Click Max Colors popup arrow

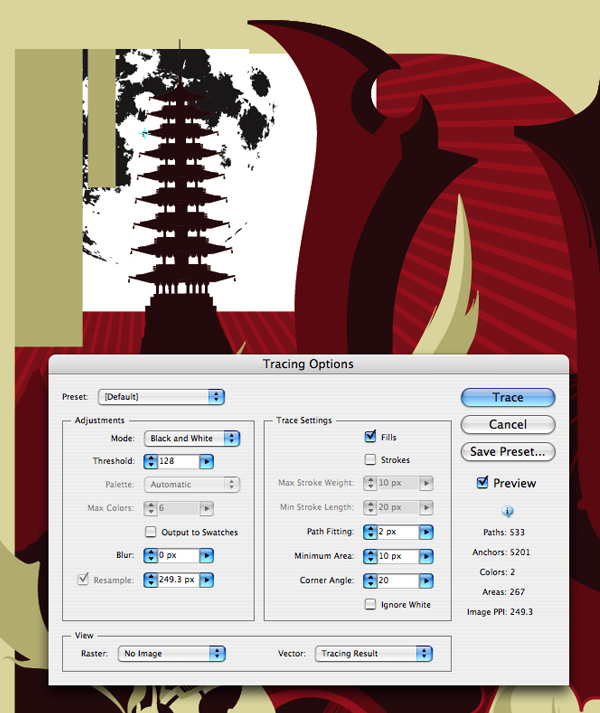tap(207, 508)
